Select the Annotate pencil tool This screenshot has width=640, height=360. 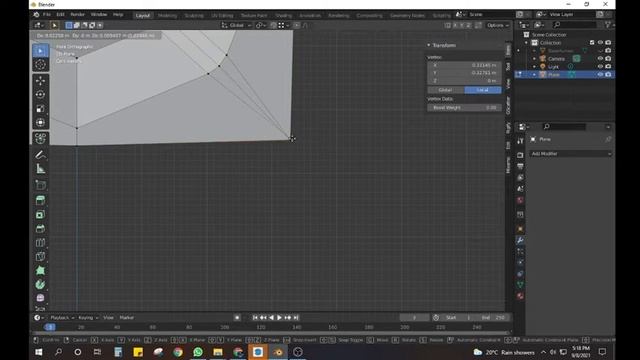coord(40,155)
